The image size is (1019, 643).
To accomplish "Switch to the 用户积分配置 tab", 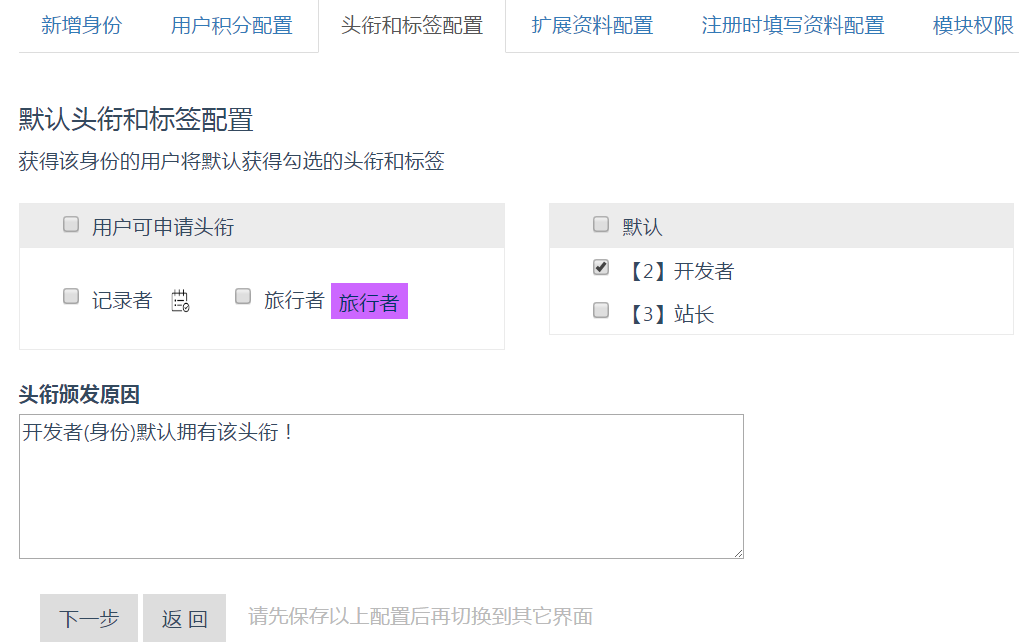I will pos(231,25).
